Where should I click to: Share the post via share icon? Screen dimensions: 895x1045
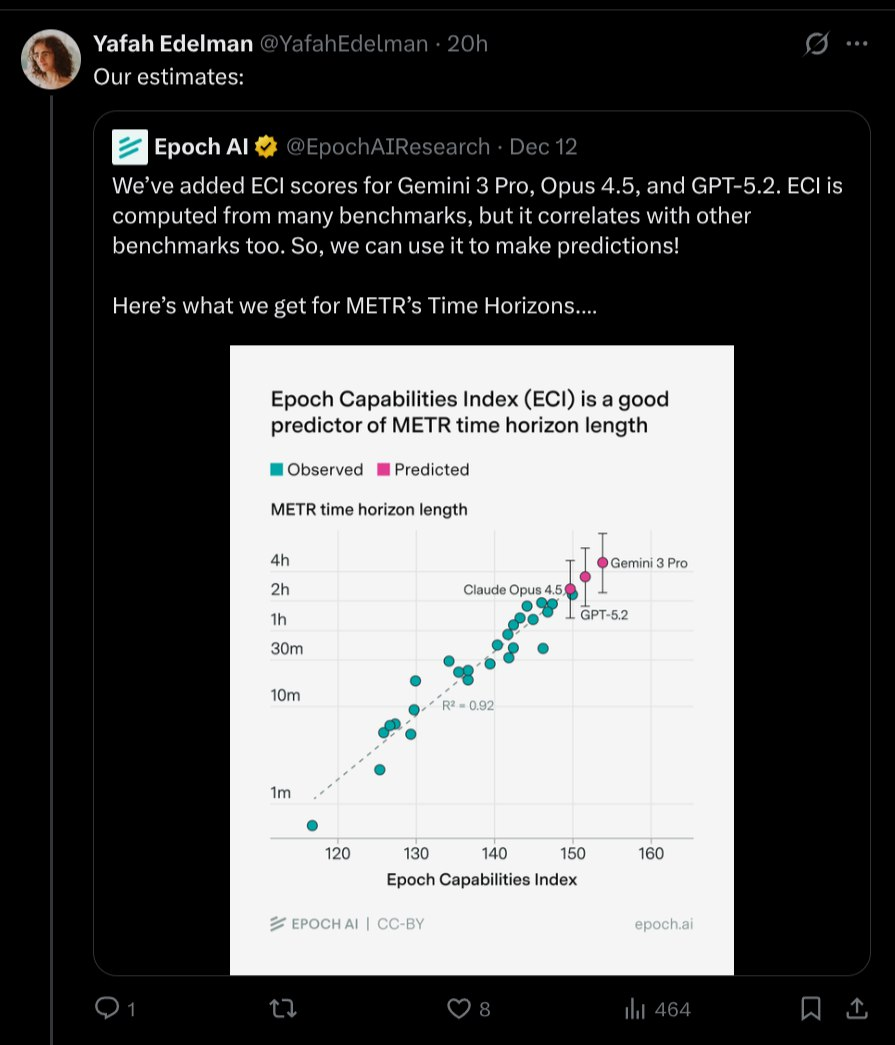point(857,1009)
